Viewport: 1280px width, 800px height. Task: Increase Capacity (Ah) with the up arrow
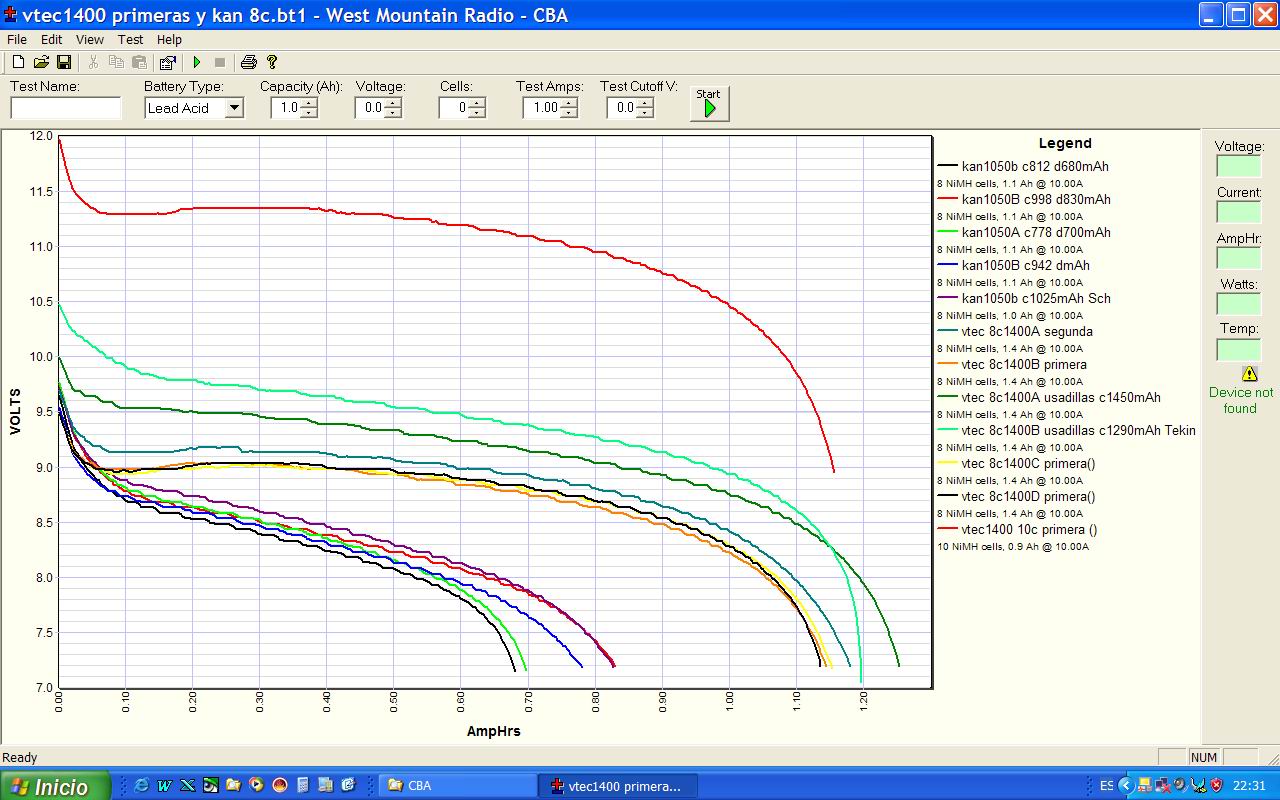click(309, 103)
